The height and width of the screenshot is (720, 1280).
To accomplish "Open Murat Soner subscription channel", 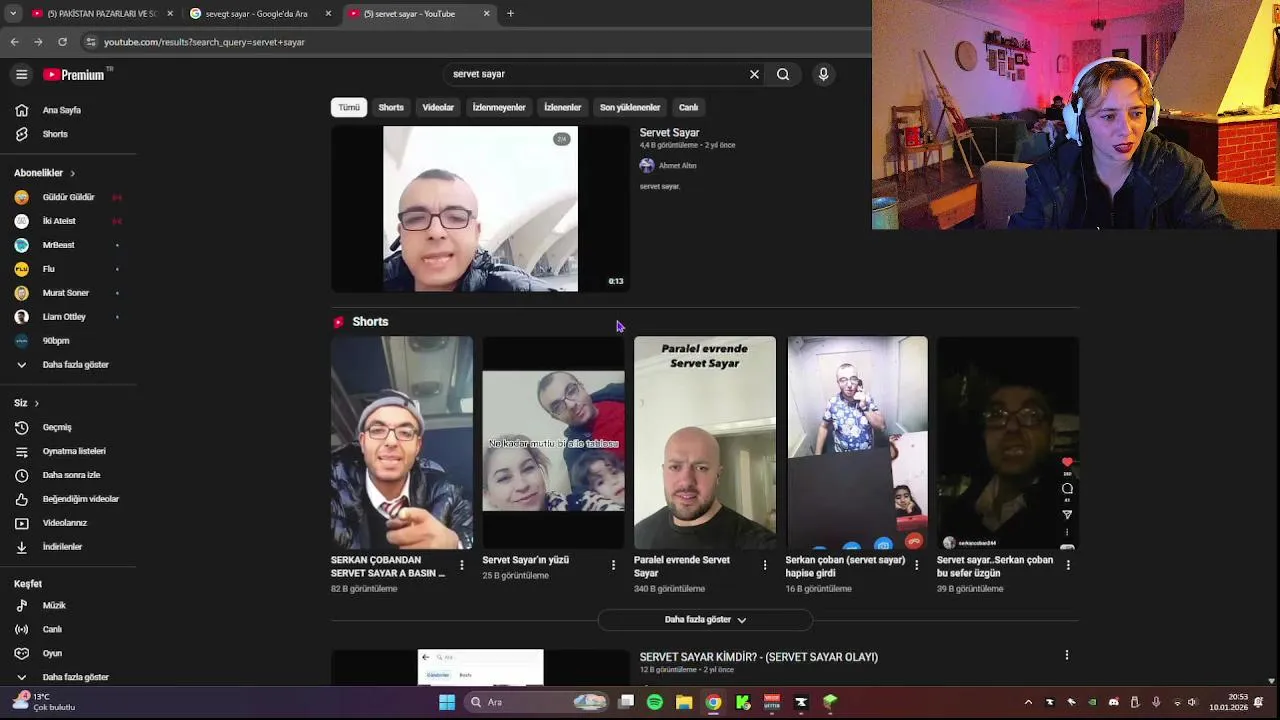I will click(x=68, y=293).
